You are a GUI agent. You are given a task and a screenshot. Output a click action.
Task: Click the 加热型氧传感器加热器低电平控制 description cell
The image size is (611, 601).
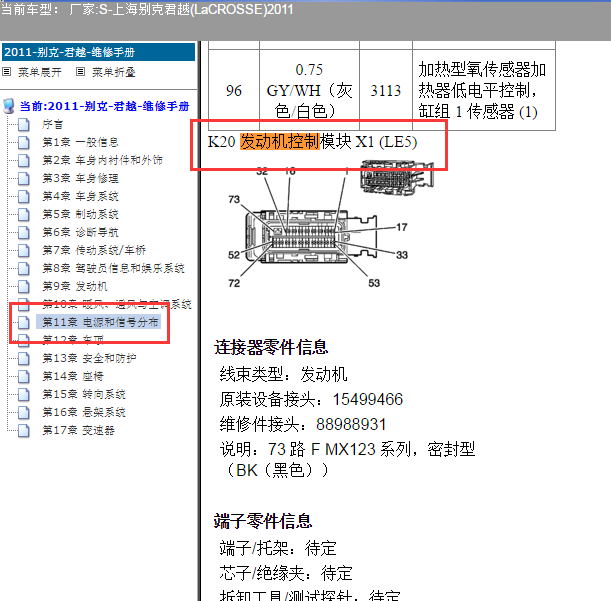coord(484,90)
